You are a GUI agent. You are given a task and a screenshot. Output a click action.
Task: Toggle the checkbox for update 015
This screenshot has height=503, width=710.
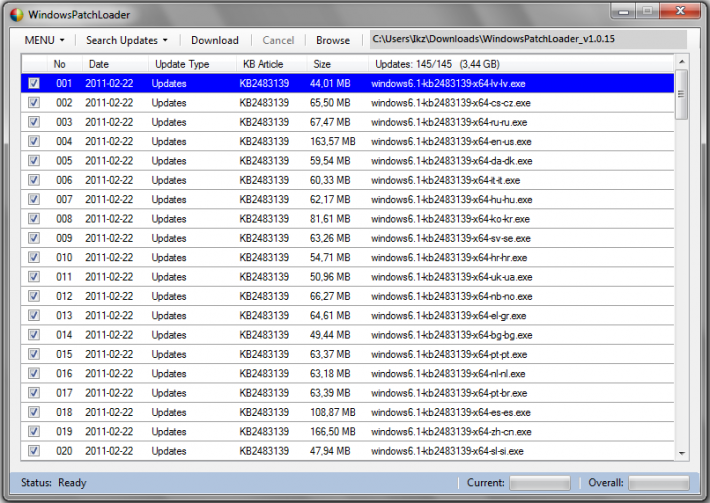(x=34, y=354)
